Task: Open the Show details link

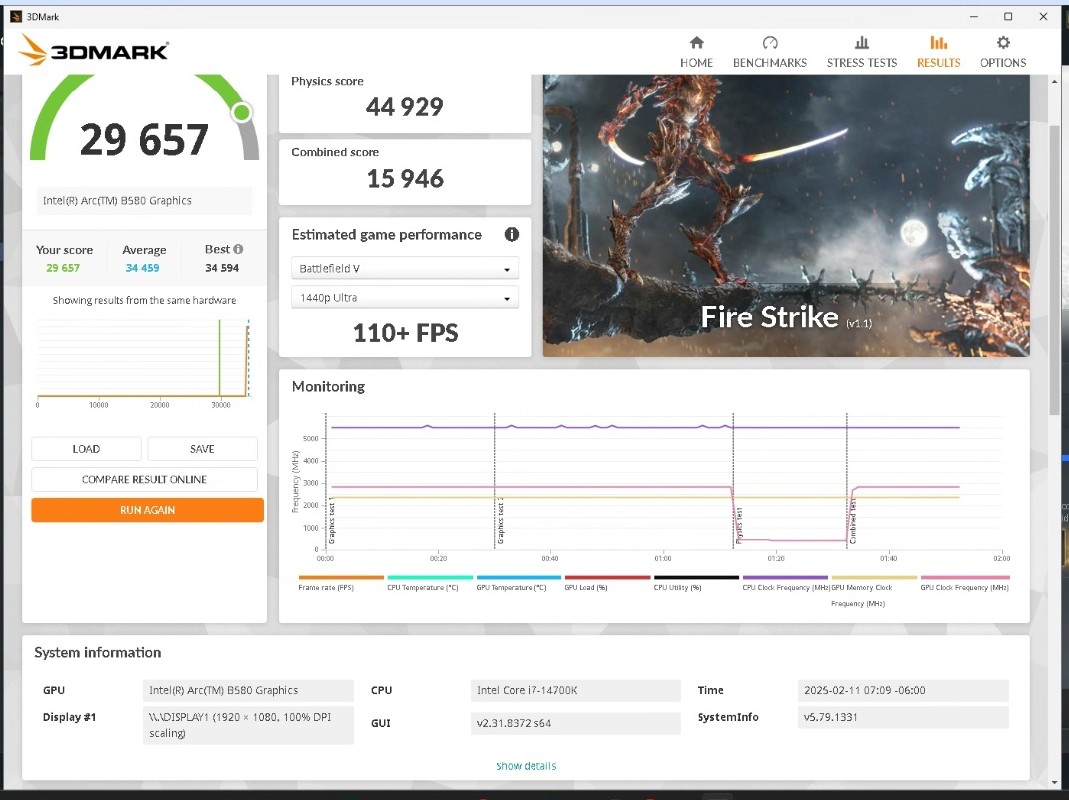Action: pos(526,766)
